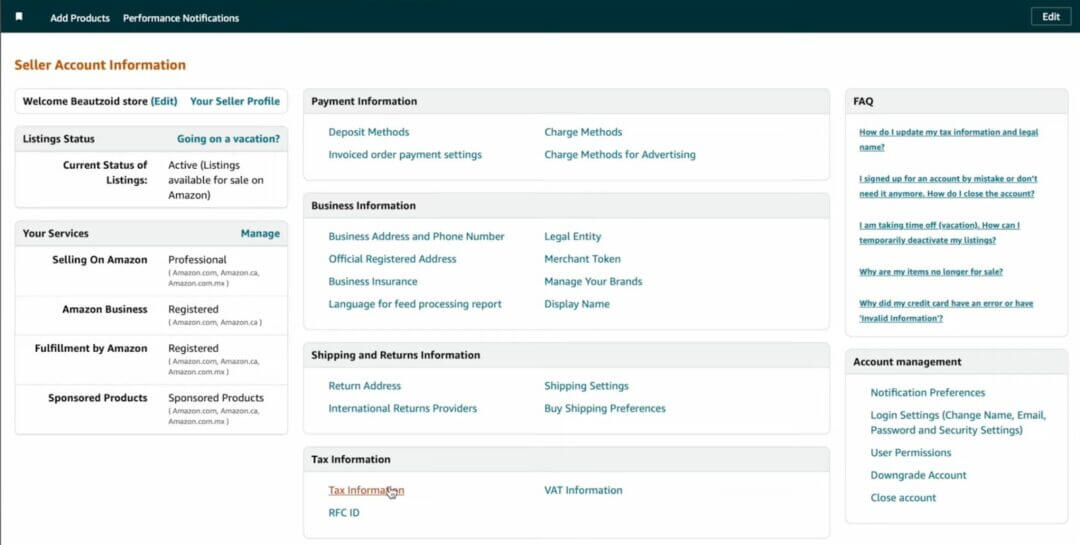This screenshot has height=545, width=1080.
Task: Open Official Registered Address
Action: 393,259
